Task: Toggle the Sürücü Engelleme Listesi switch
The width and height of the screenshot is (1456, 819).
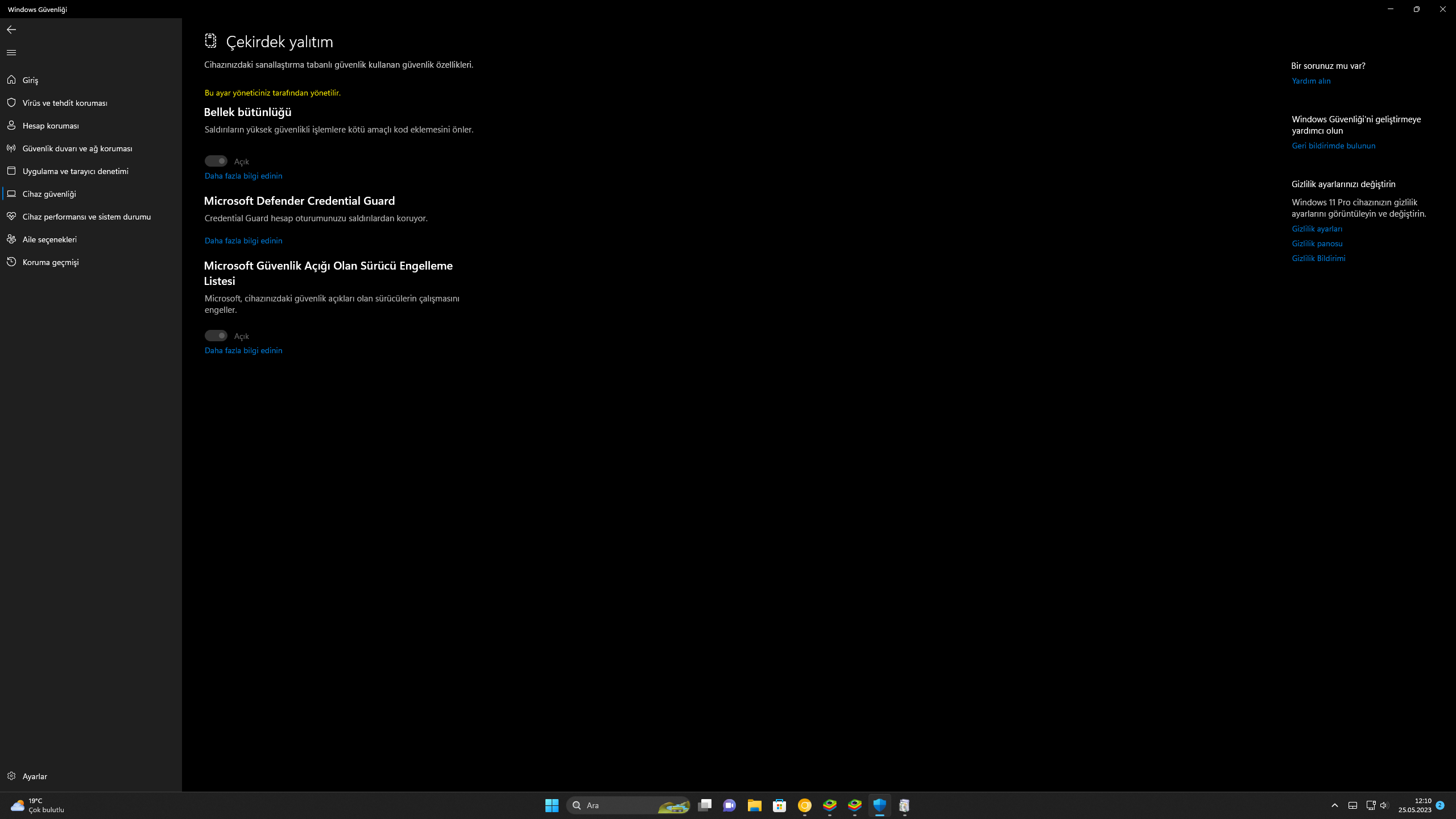Action: point(216,336)
